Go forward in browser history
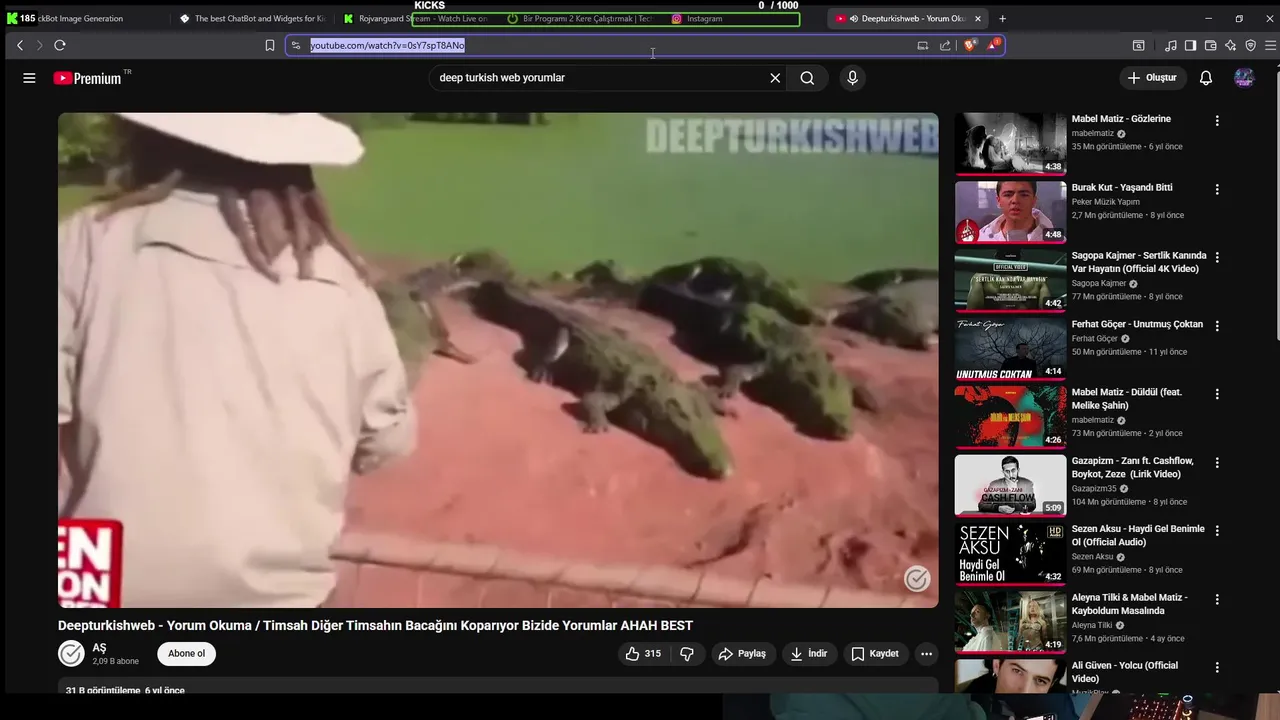 (x=40, y=45)
